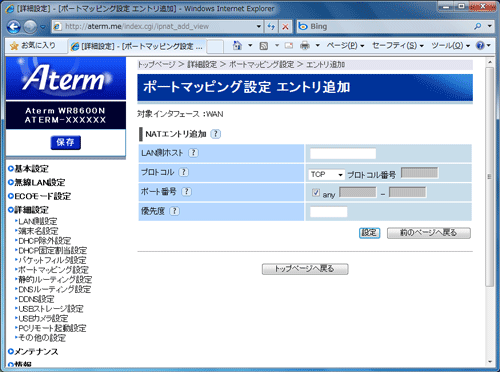The width and height of the screenshot is (500, 372).
Task: Click the 保存 button under Aterm logo
Action: (65, 143)
